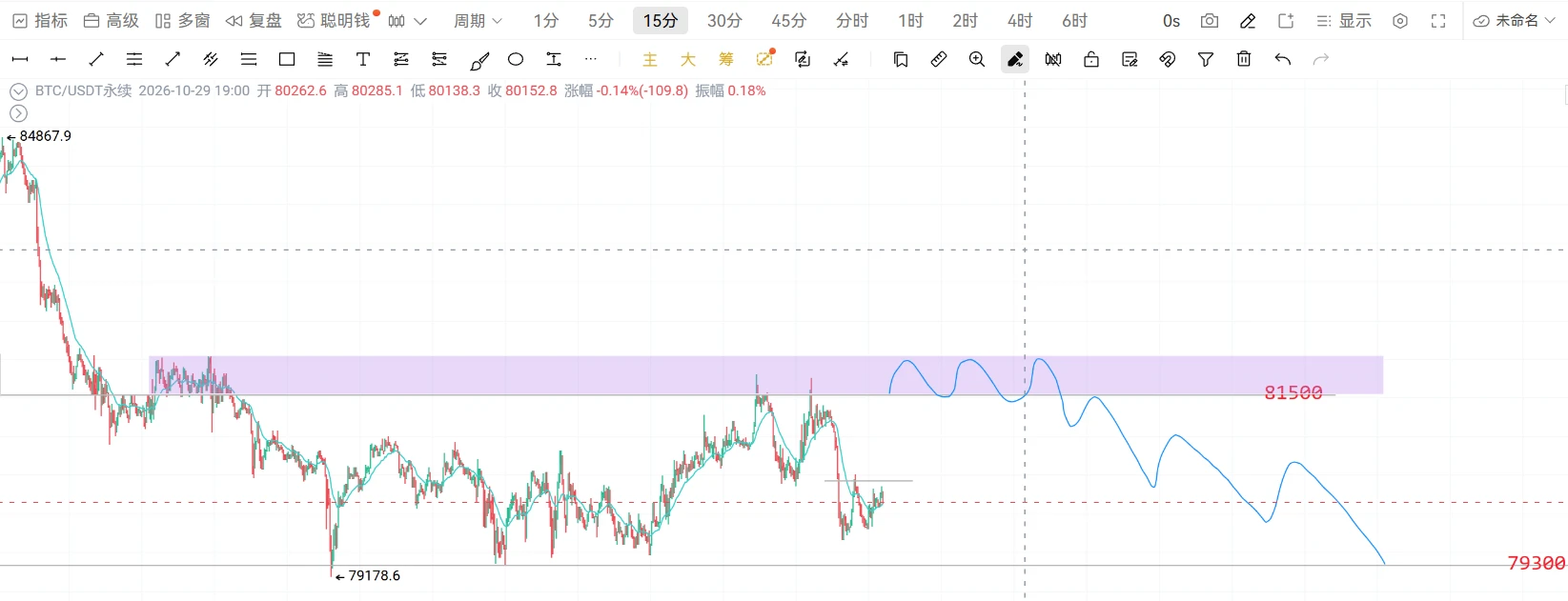Pick the brush drawing tool
This screenshot has height=601, width=1568.
pyautogui.click(x=479, y=60)
